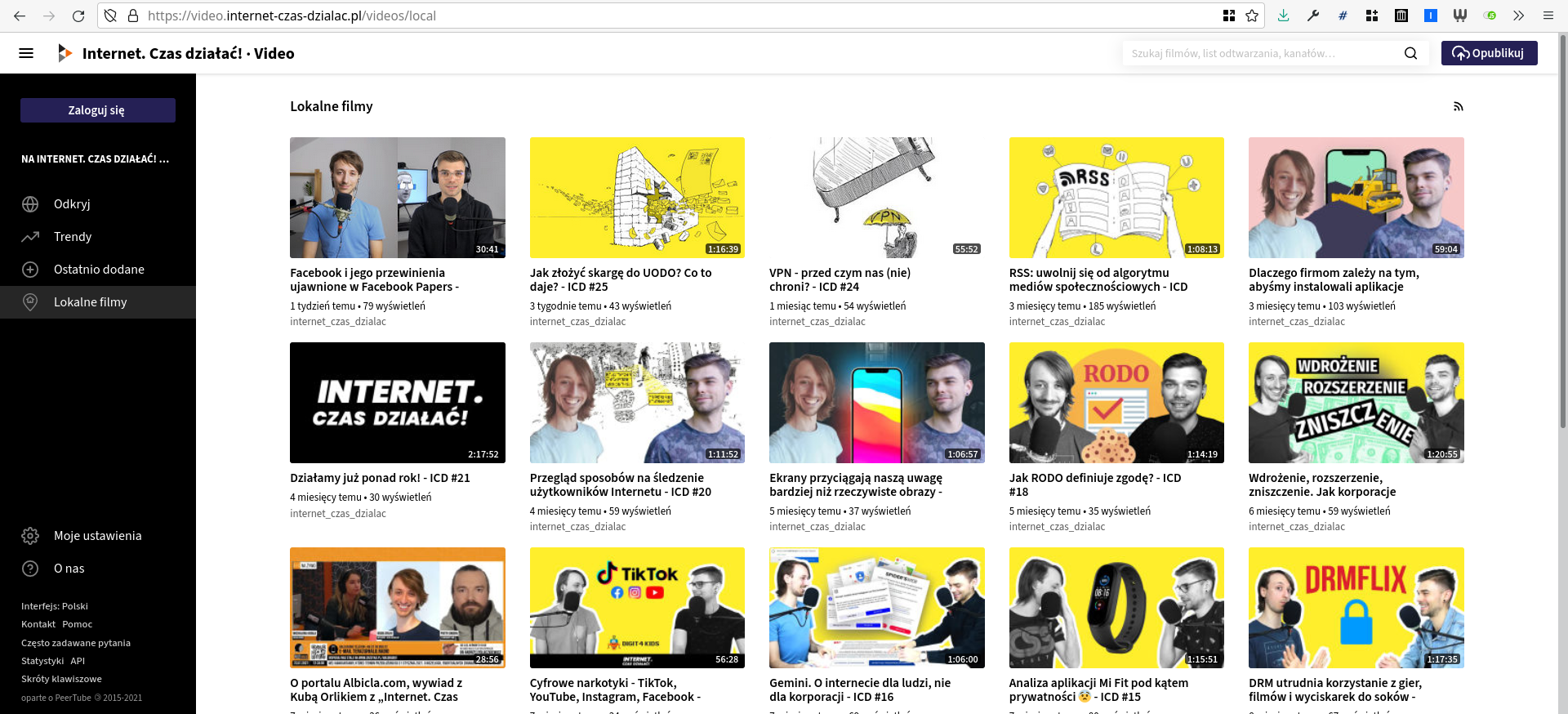The width and height of the screenshot is (1568, 714).
Task: Click the gear icon for Moje ustawienia
Action: [x=30, y=536]
